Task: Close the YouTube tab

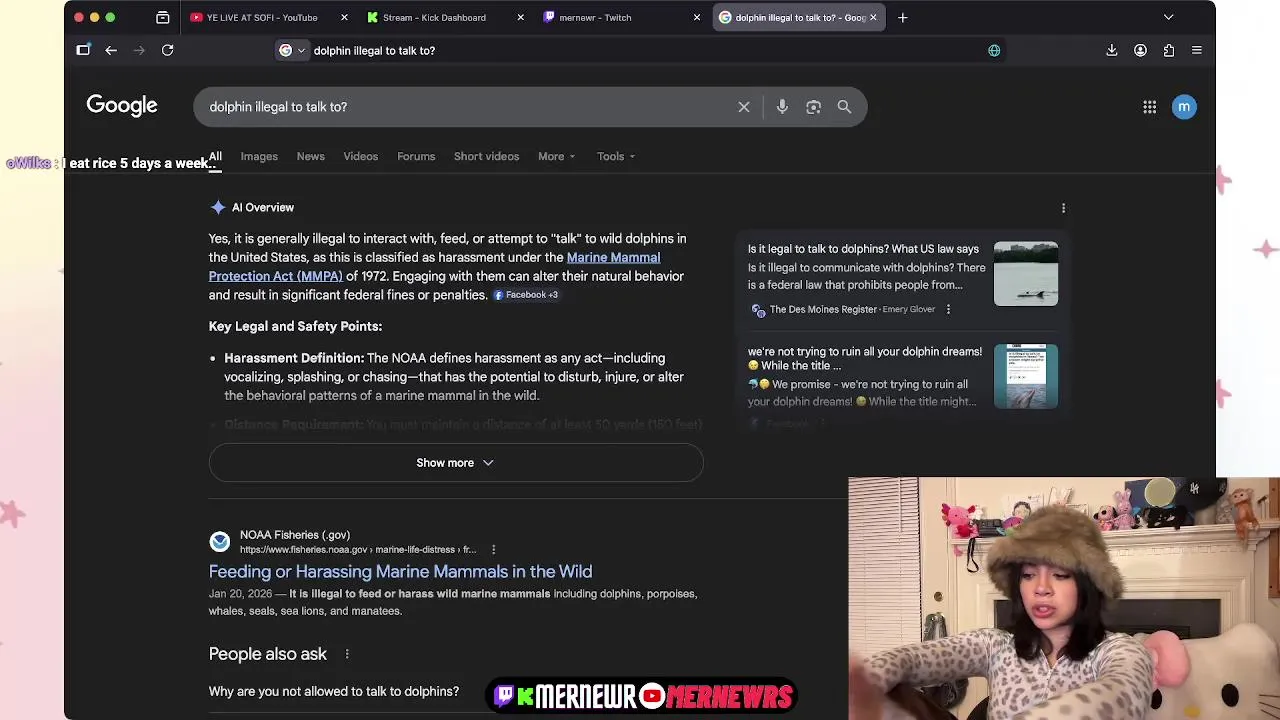Action: [344, 17]
